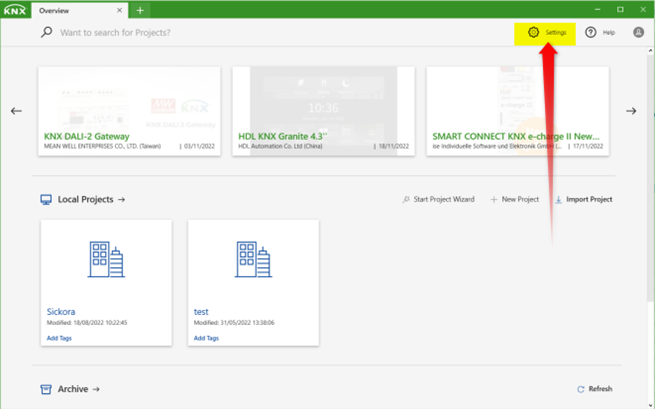This screenshot has height=409, width=655.
Task: Click the Start Project Wizard wand icon
Action: click(x=406, y=200)
